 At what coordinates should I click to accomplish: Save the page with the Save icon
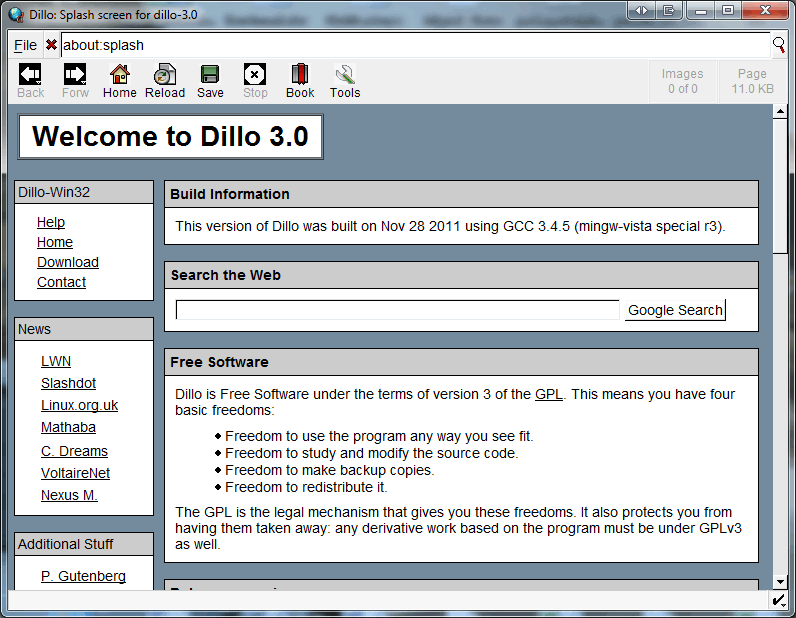[210, 75]
